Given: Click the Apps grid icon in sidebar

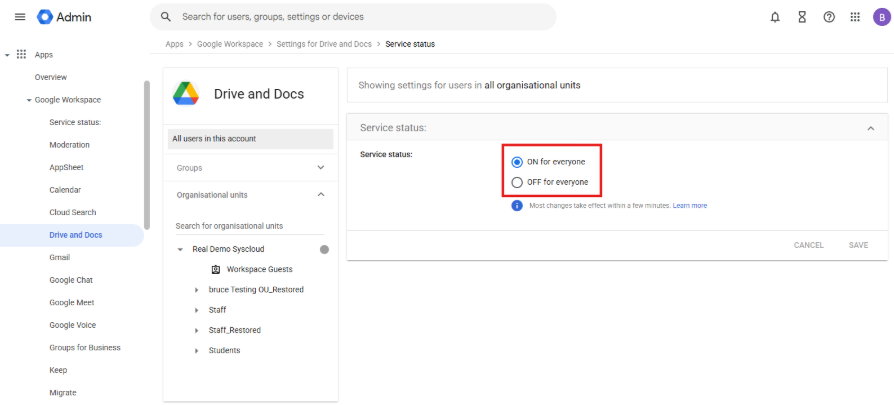Looking at the screenshot, I should click(x=22, y=55).
